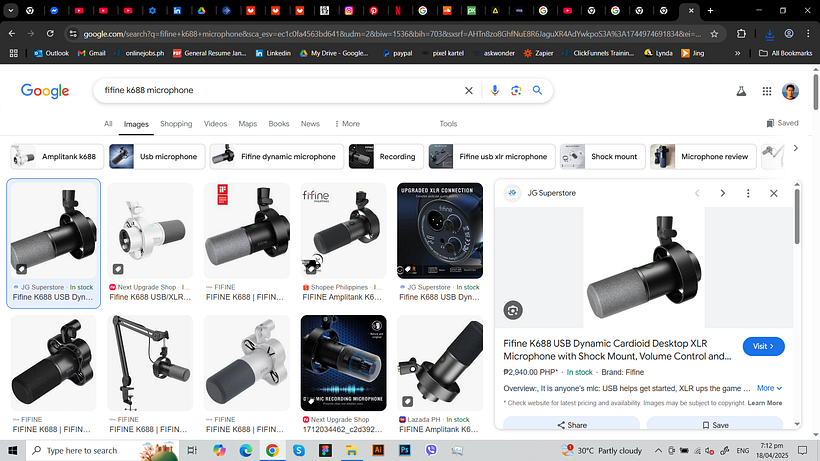The height and width of the screenshot is (461, 820).
Task: Open the Google apps grid
Action: tap(767, 91)
